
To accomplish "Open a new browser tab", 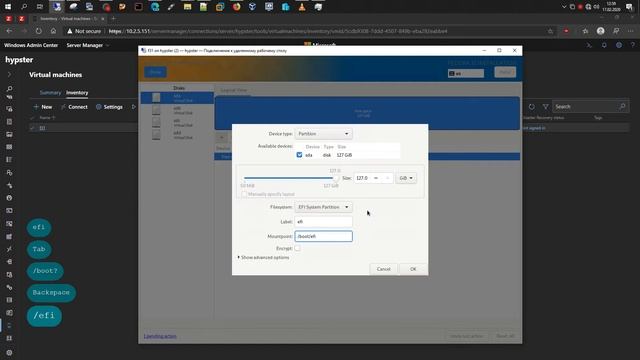I will [x=113, y=18].
